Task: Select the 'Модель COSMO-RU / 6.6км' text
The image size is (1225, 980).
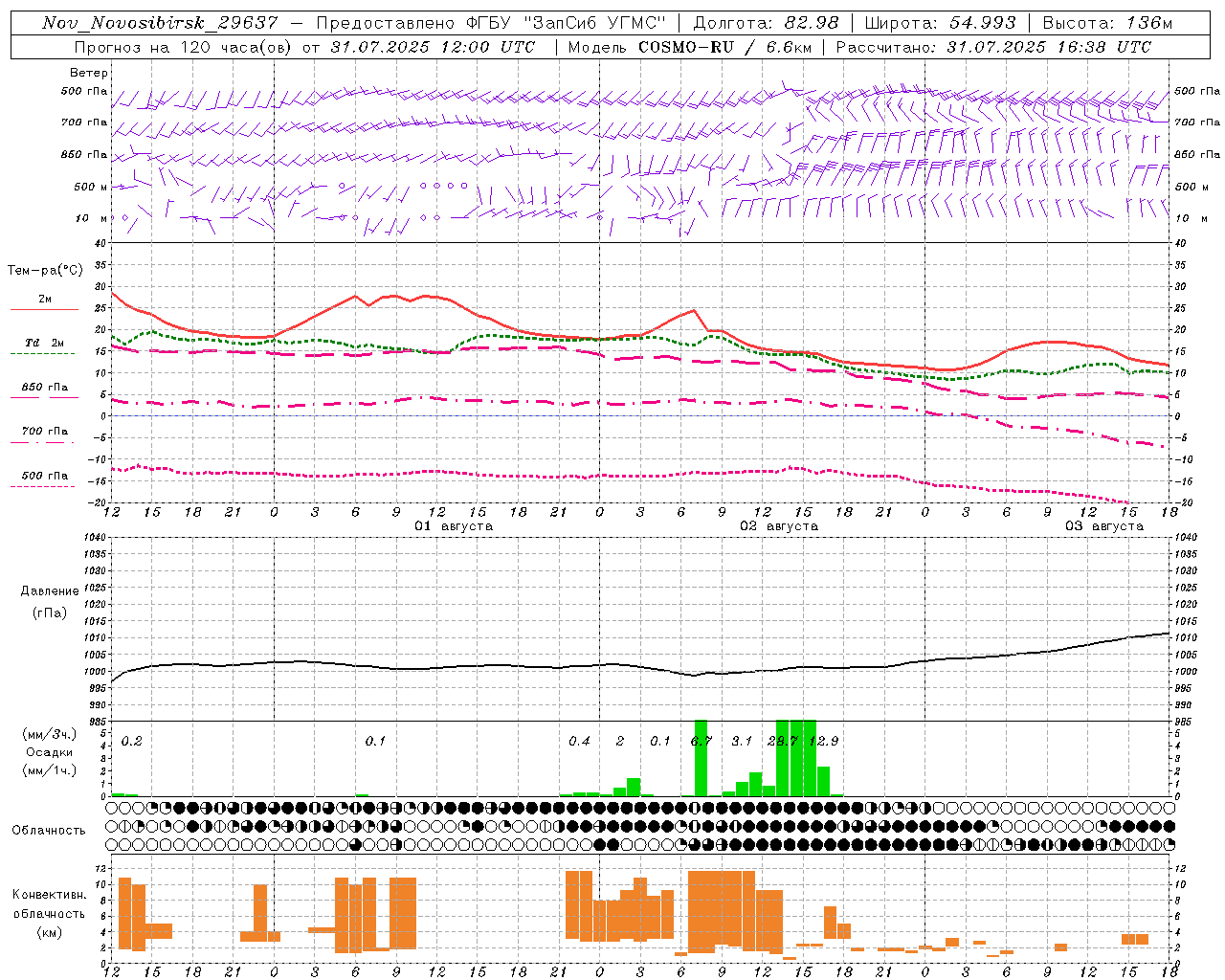Action: click(690, 47)
